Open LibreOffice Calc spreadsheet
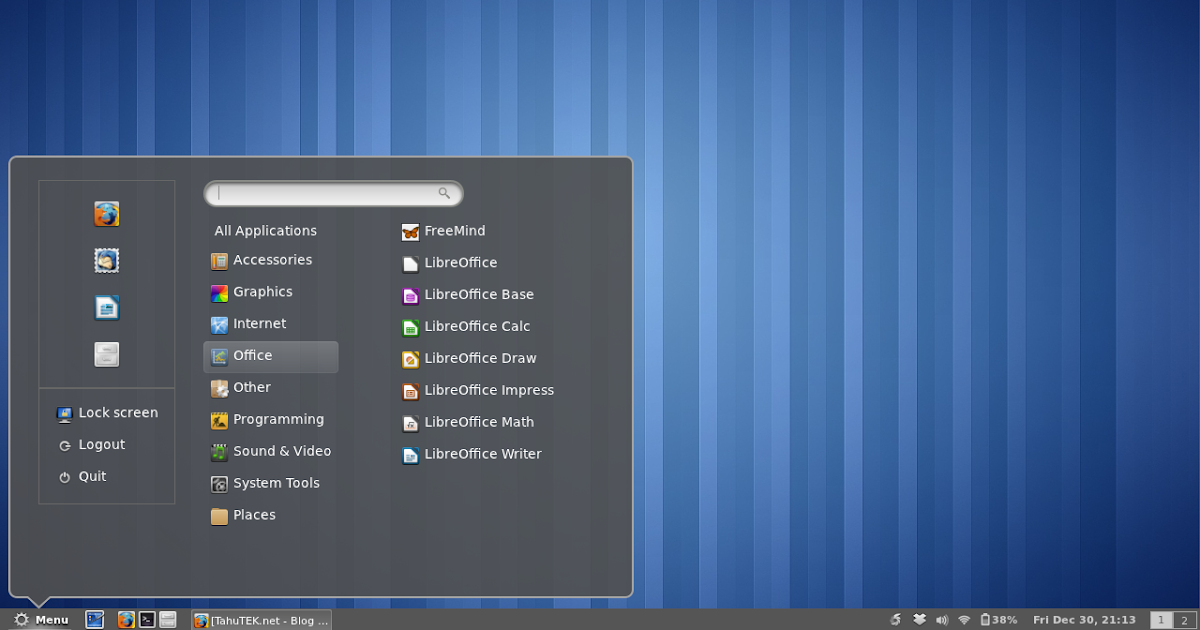Screen dimensions: 1200x630 (x=477, y=326)
